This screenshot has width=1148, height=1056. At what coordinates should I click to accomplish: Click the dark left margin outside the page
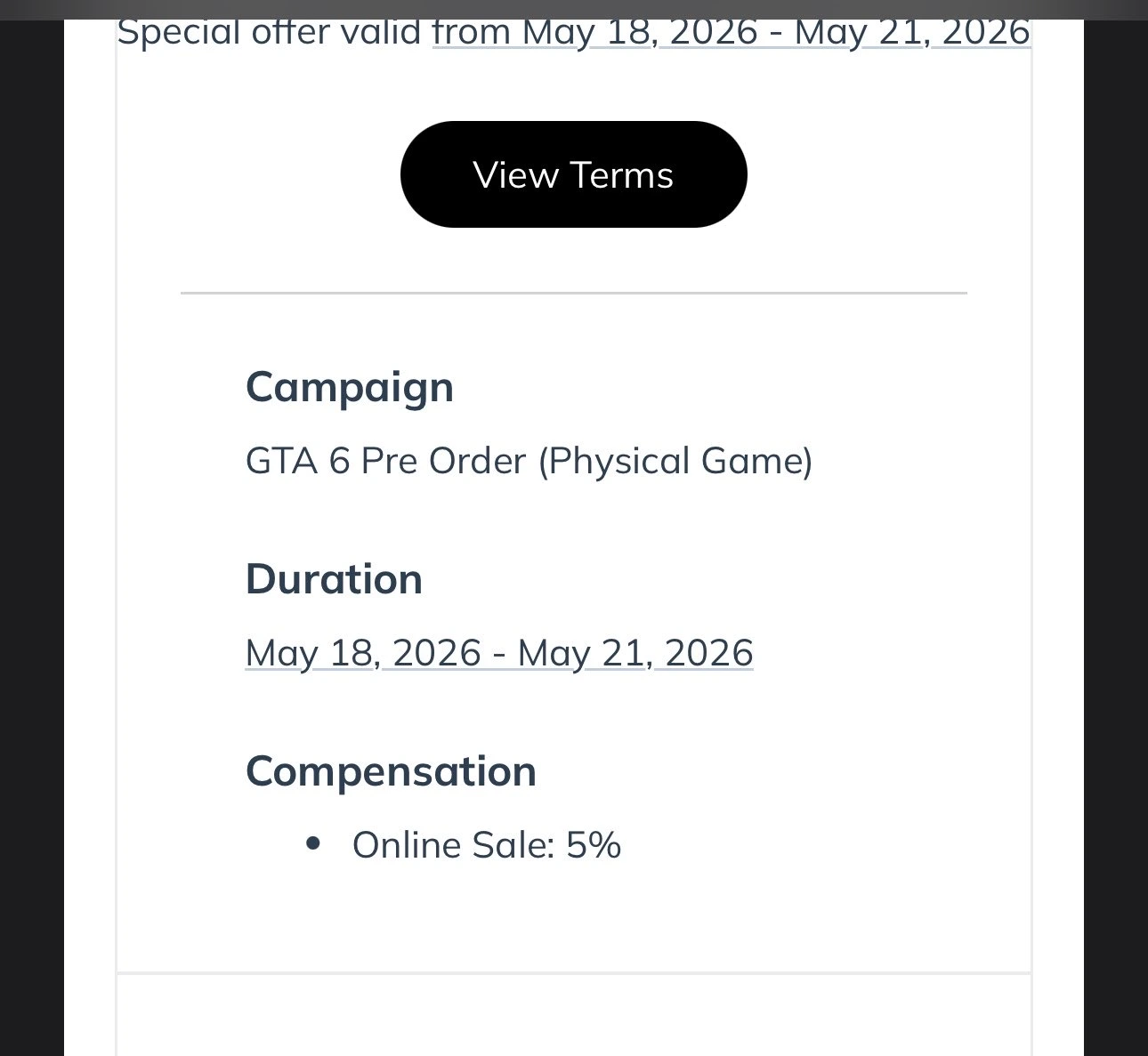[32, 534]
